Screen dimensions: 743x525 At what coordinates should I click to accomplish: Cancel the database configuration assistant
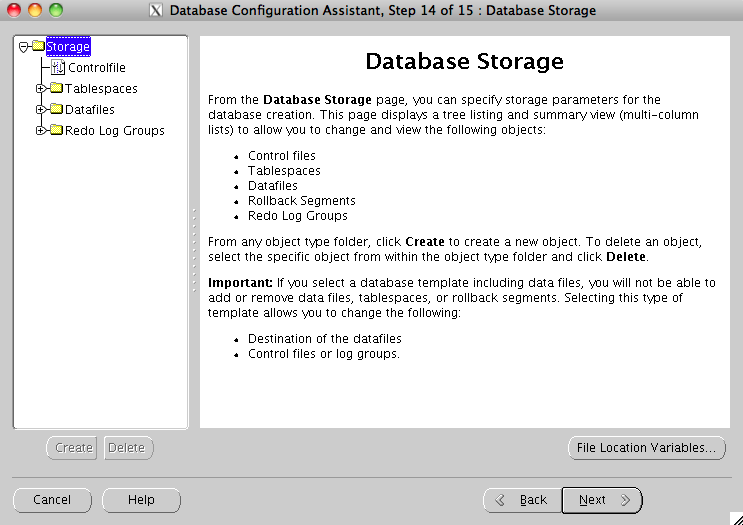(x=52, y=500)
